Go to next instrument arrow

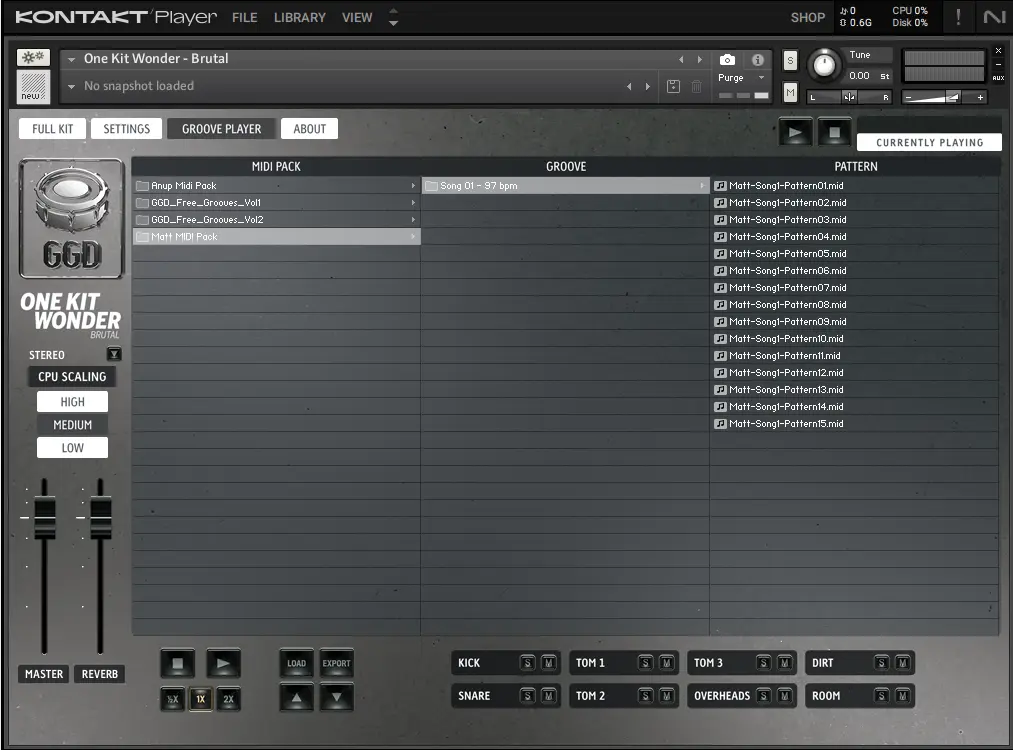coord(700,59)
